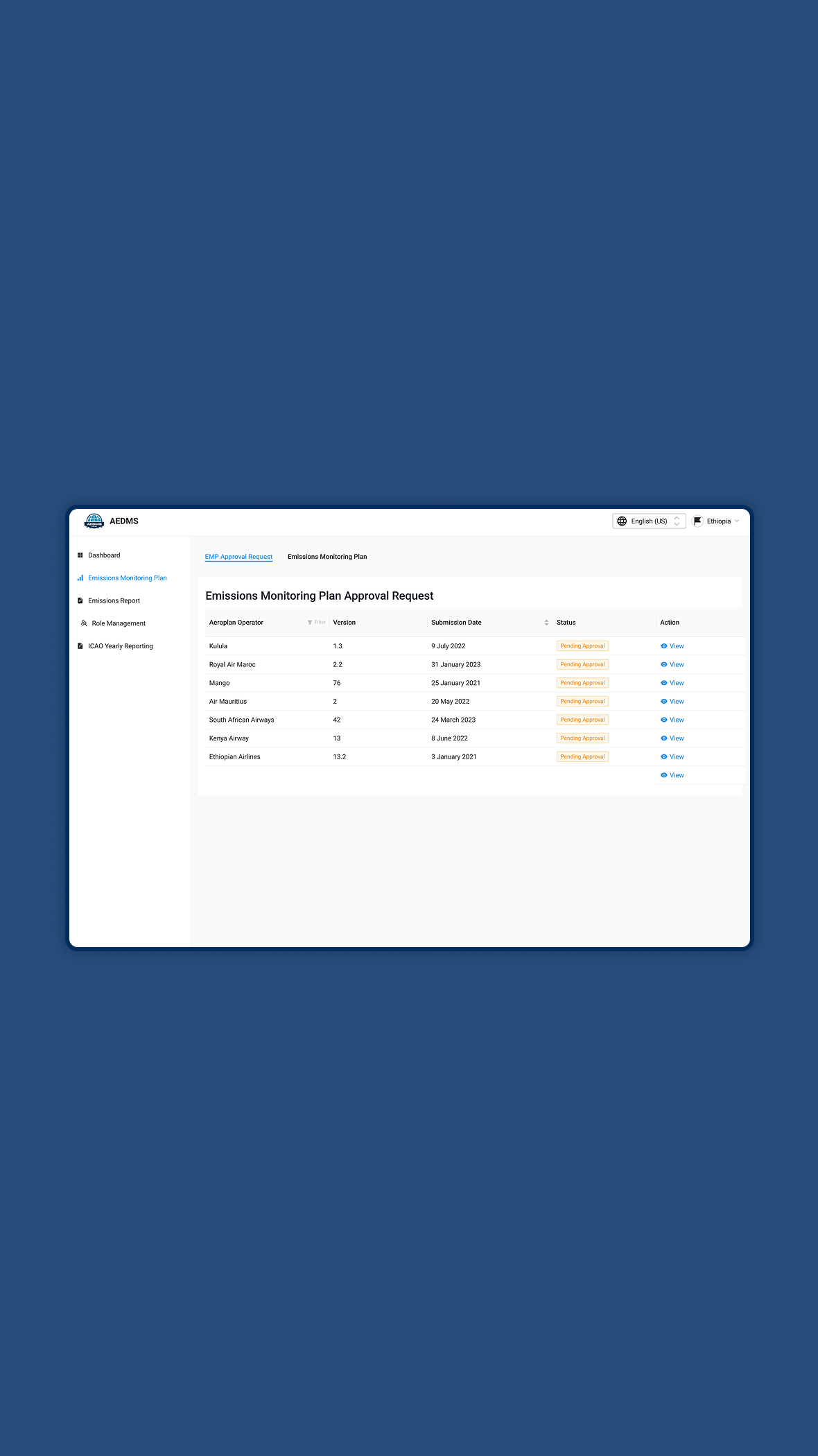The height and width of the screenshot is (1456, 818).
Task: Click the AEDMS logo icon
Action: coord(94,521)
